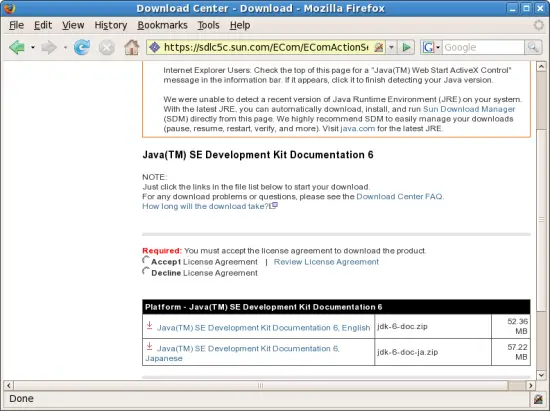The width and height of the screenshot is (550, 411).
Task: Reload the page with the blue refresh icon
Action: coord(82,47)
